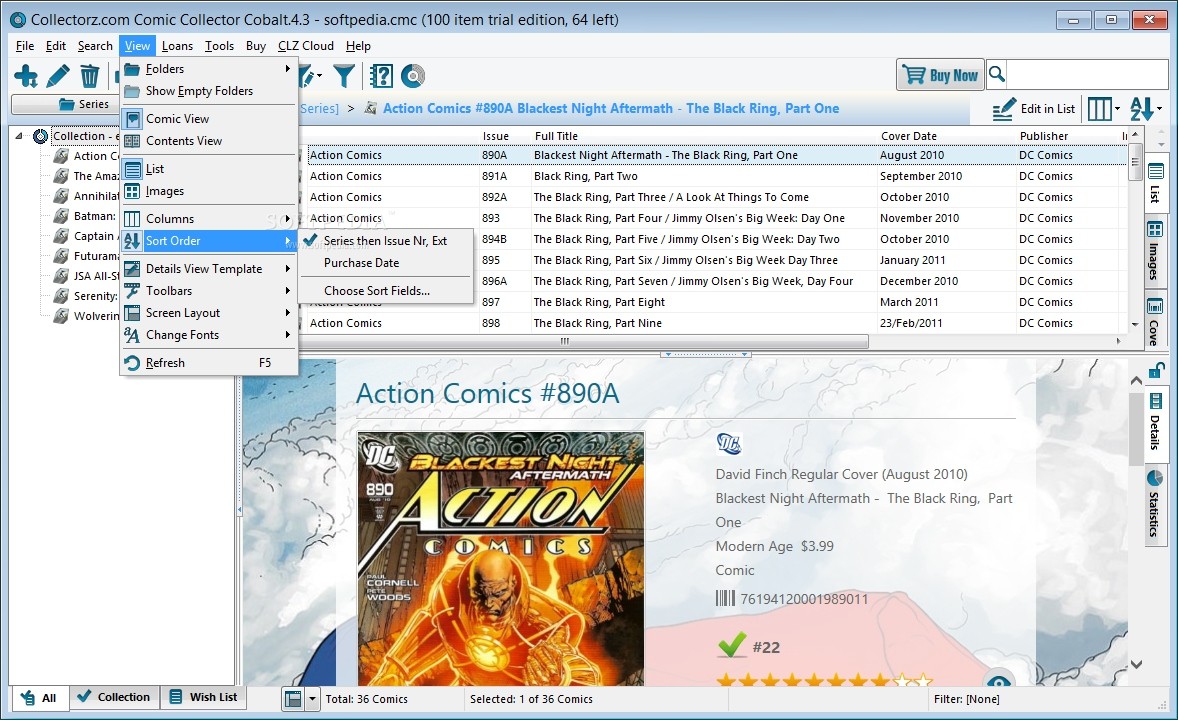1178x720 pixels.
Task: Click the green checkmark beside #22
Action: click(732, 646)
